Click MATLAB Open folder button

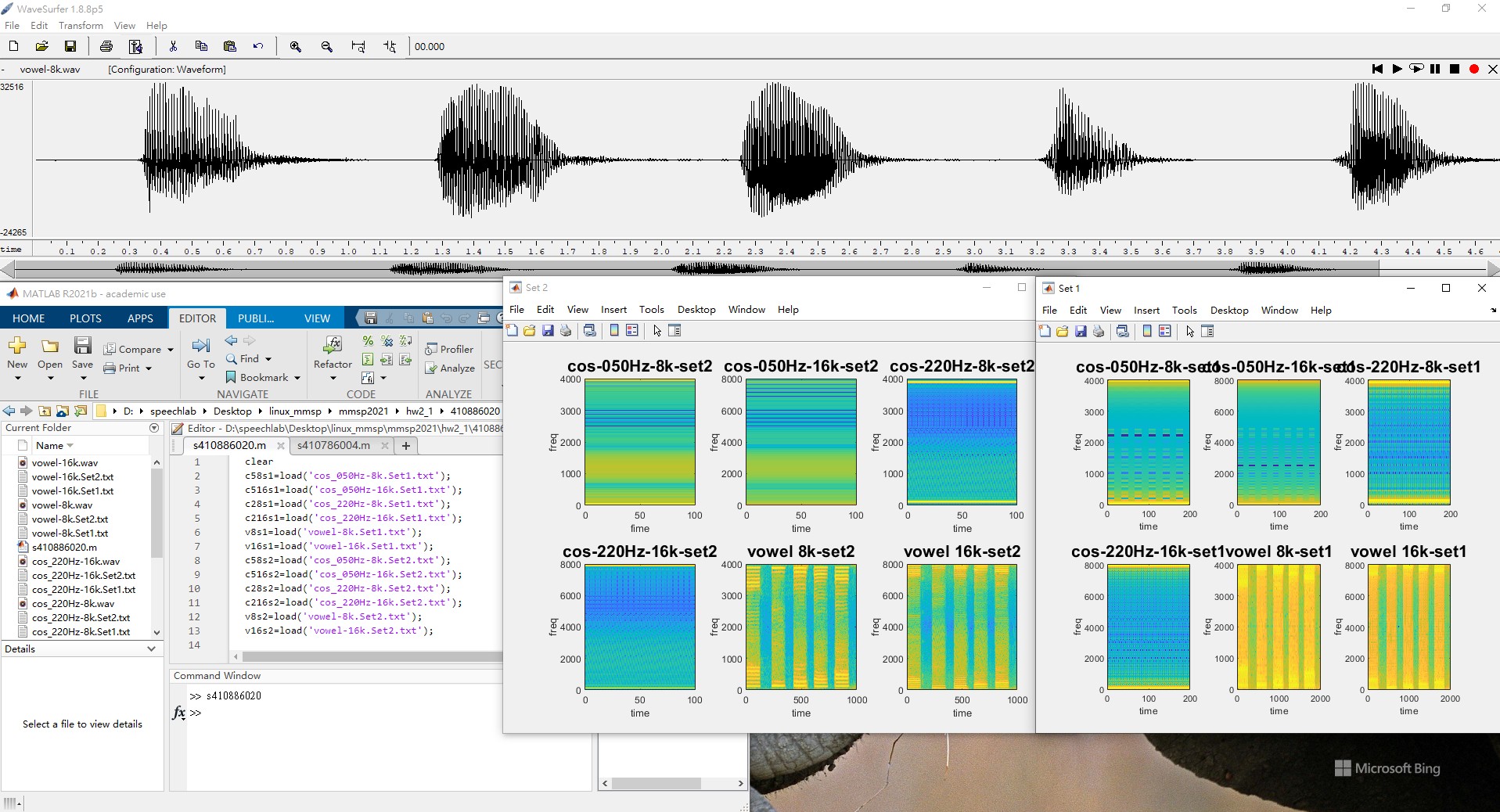tap(50, 345)
